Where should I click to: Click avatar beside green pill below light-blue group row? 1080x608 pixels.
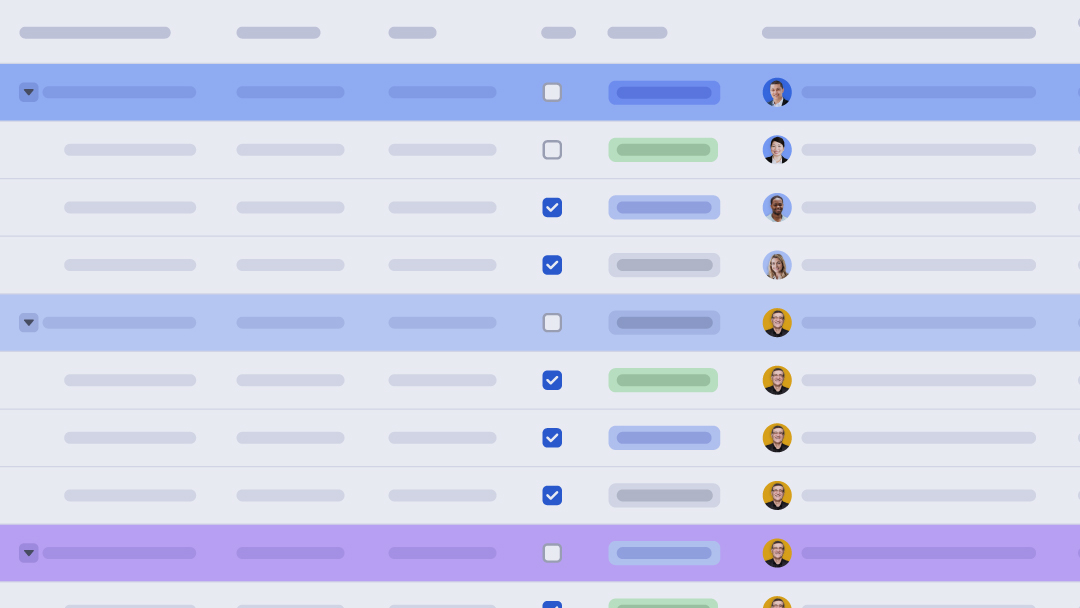777,380
